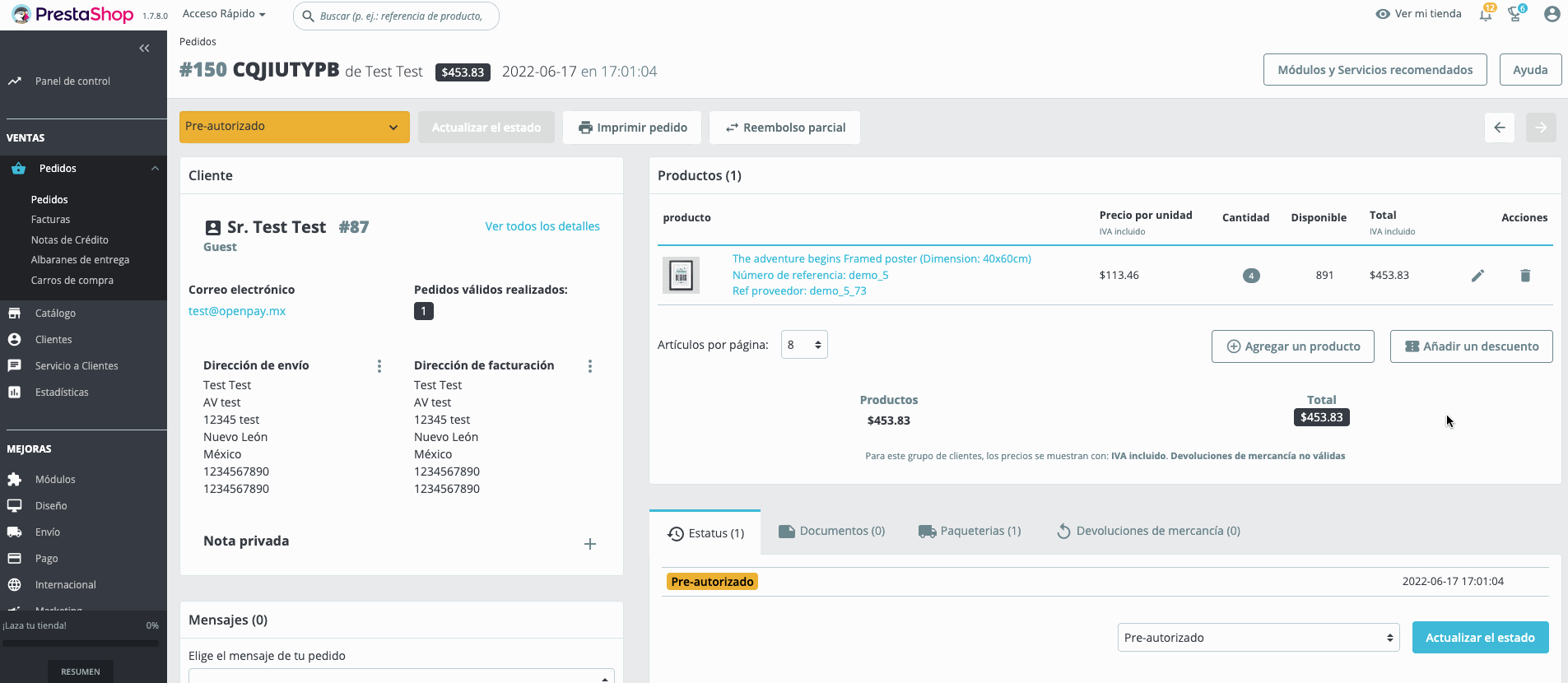Screen dimensions: 1568x683
Task: Expand Acceso Rápido menu
Action: pos(224,14)
